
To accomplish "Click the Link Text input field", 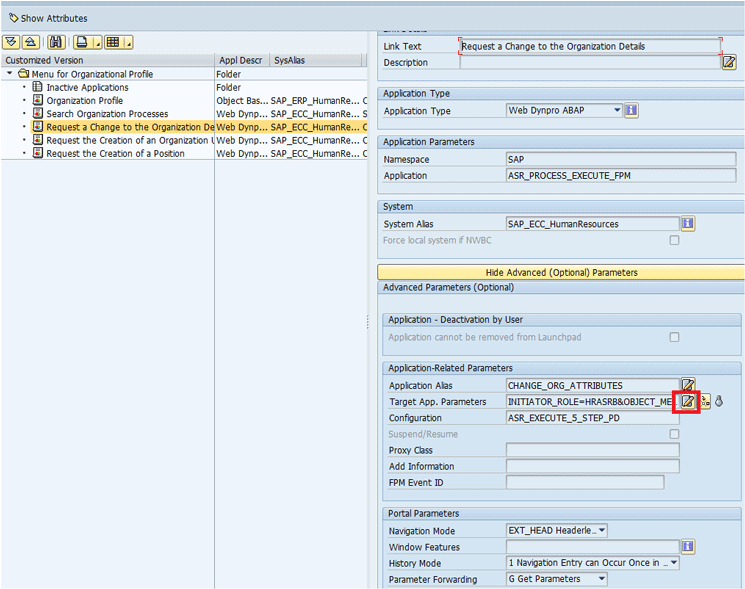I will click(590, 46).
